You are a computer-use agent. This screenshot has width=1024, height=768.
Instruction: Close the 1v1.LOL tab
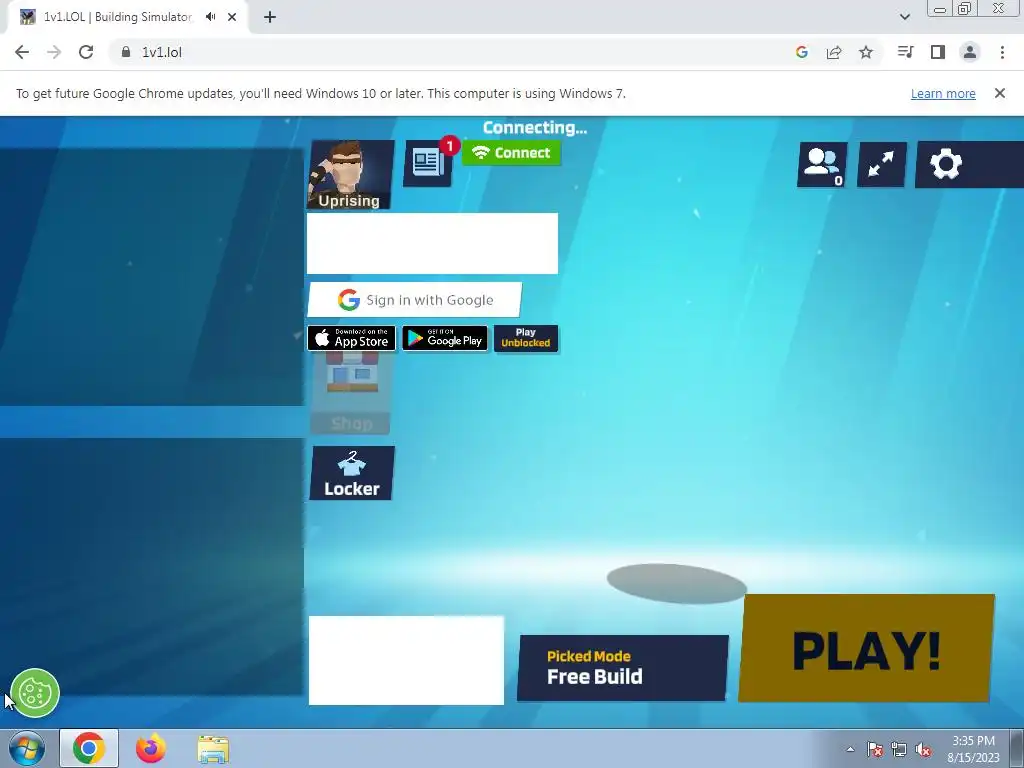tap(232, 17)
